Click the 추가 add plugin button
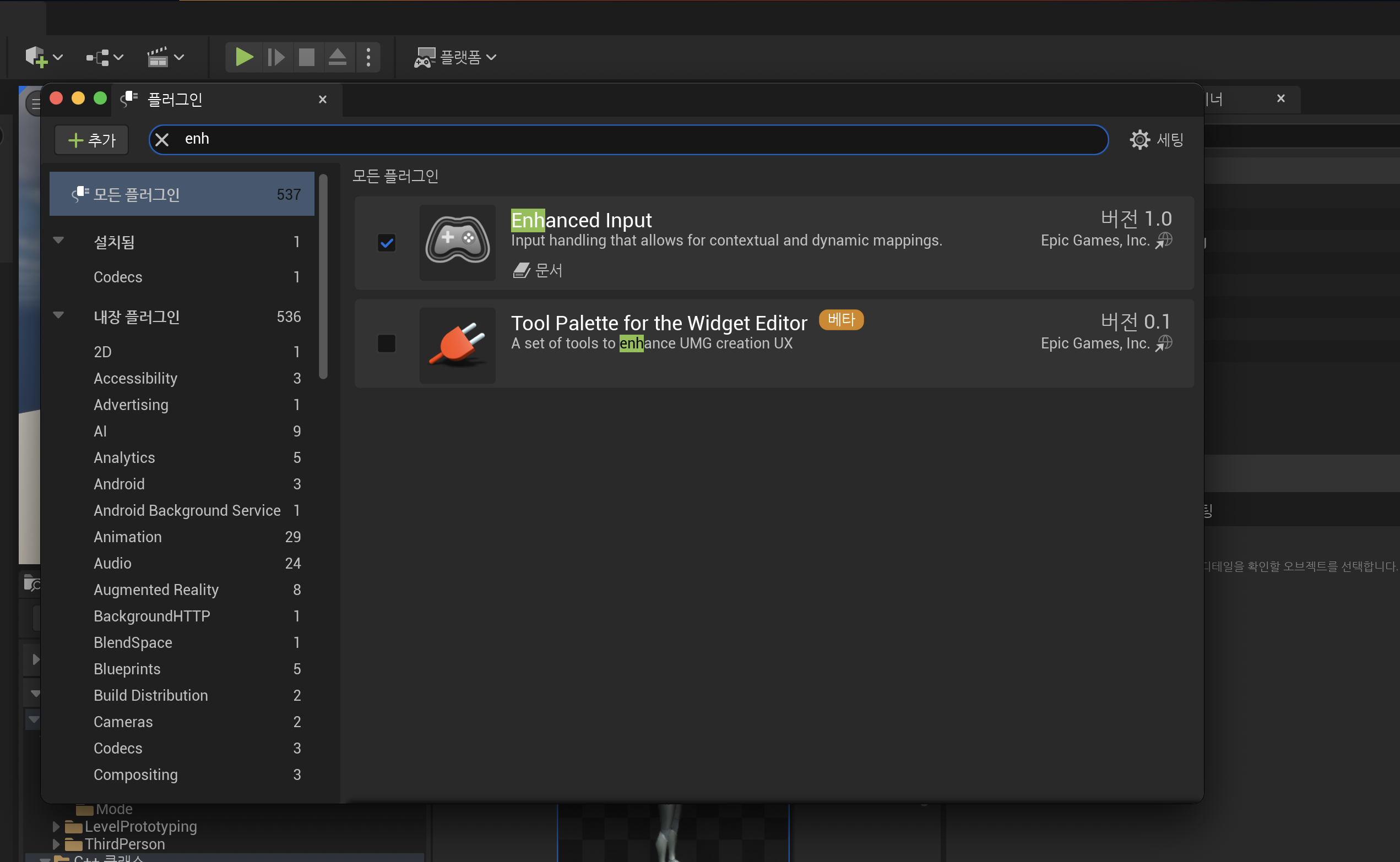This screenshot has height=862, width=1400. tap(92, 140)
